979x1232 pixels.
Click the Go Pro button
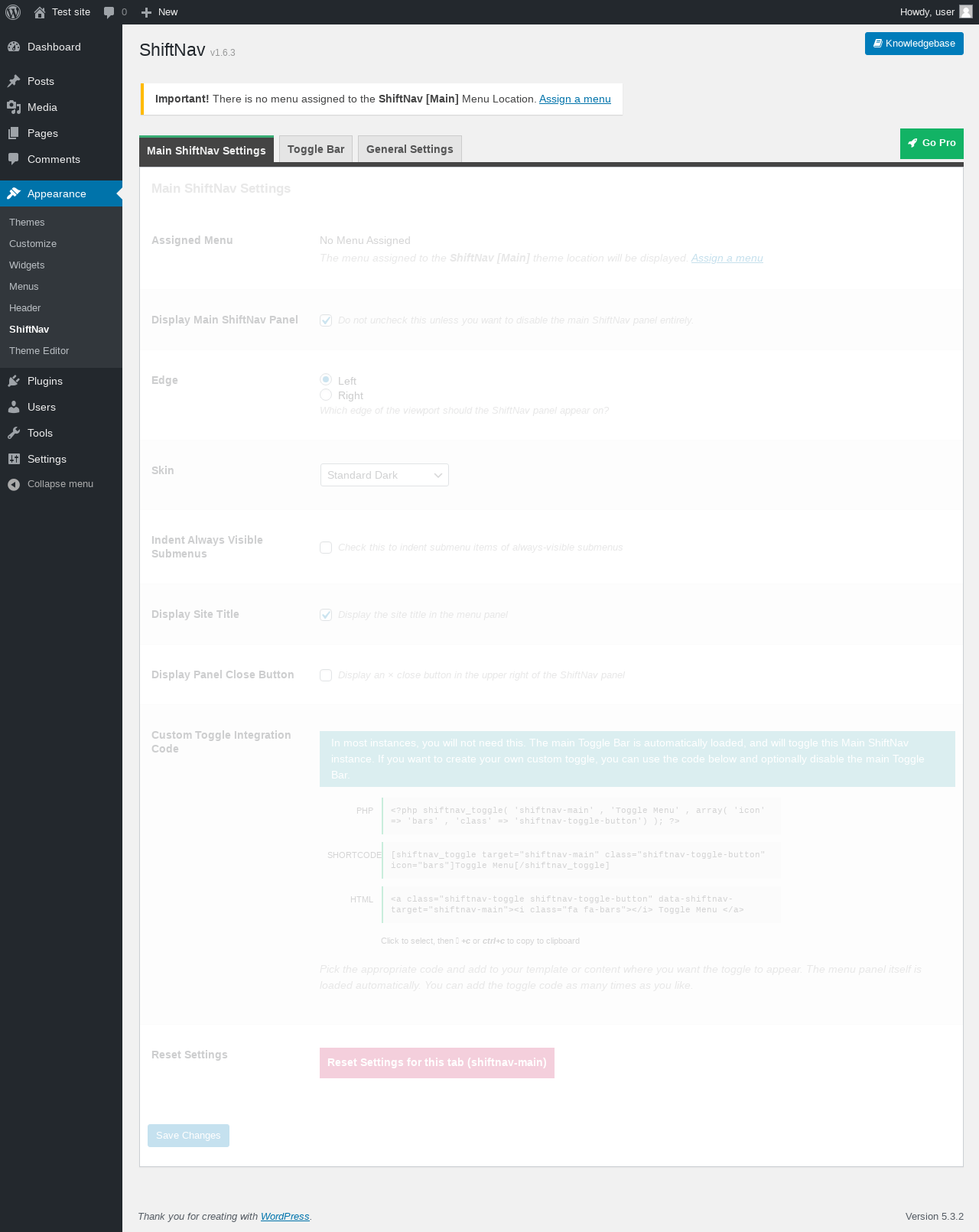932,144
